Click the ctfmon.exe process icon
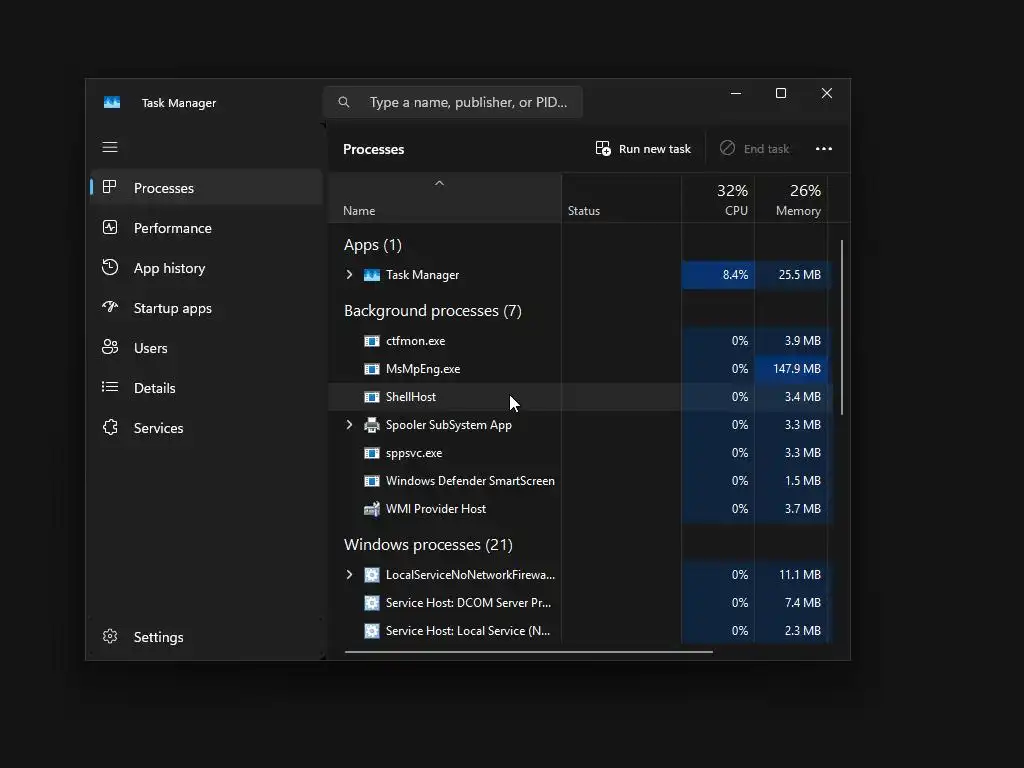This screenshot has height=768, width=1024. [372, 341]
